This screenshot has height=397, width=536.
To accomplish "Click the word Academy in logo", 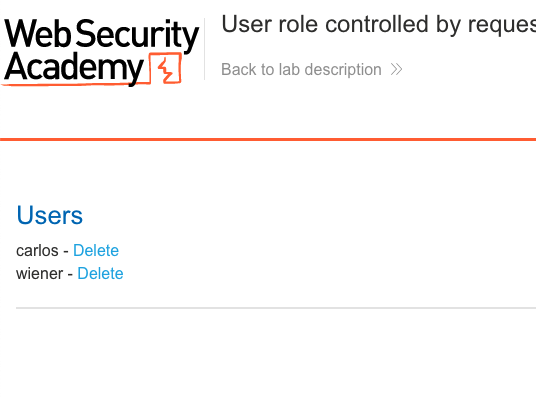I will tap(74, 68).
